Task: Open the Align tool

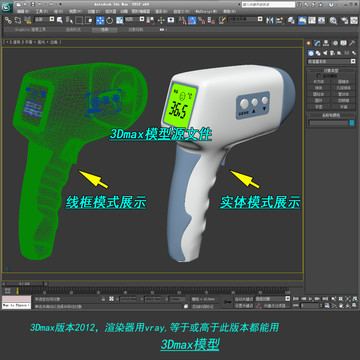Action: click(x=280, y=20)
